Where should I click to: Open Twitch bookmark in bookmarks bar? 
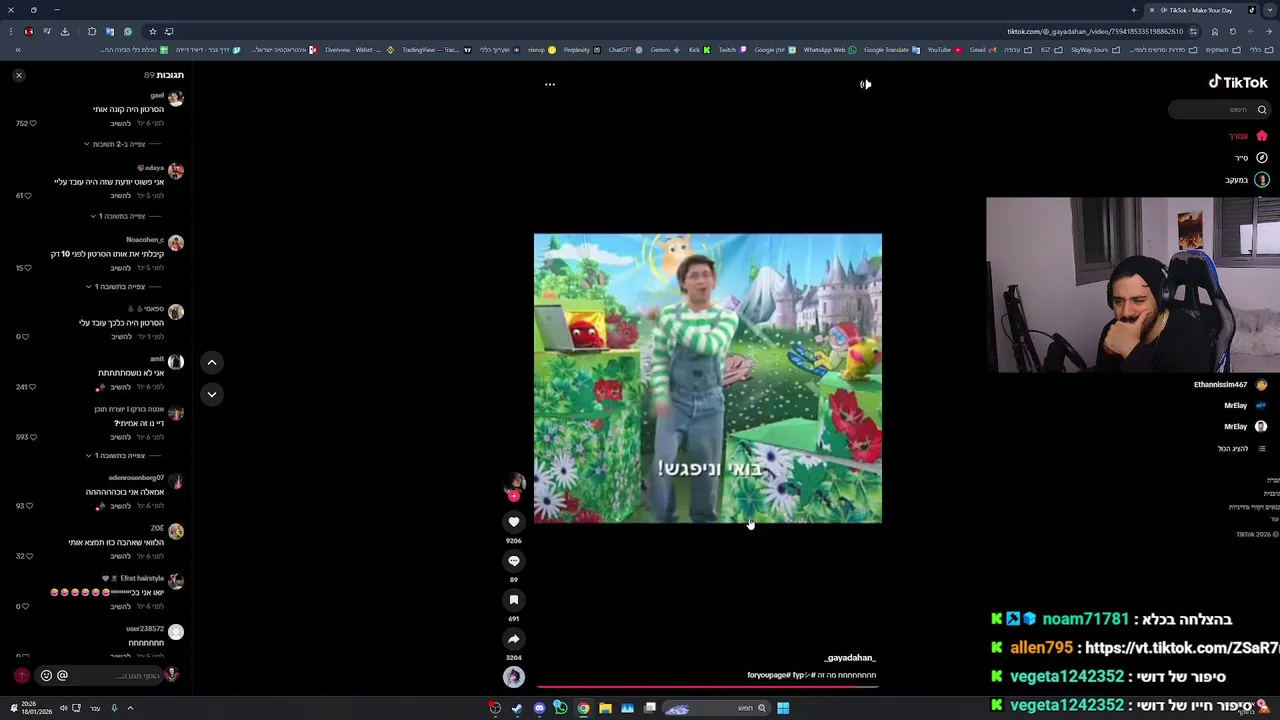pyautogui.click(x=732, y=50)
